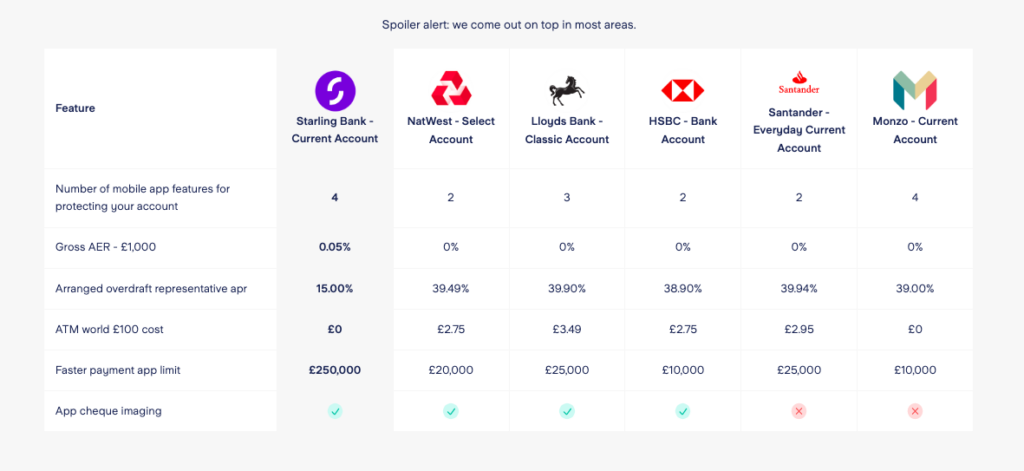
Task: Click HSBC's green cheque imaging checkmark
Action: tap(682, 412)
